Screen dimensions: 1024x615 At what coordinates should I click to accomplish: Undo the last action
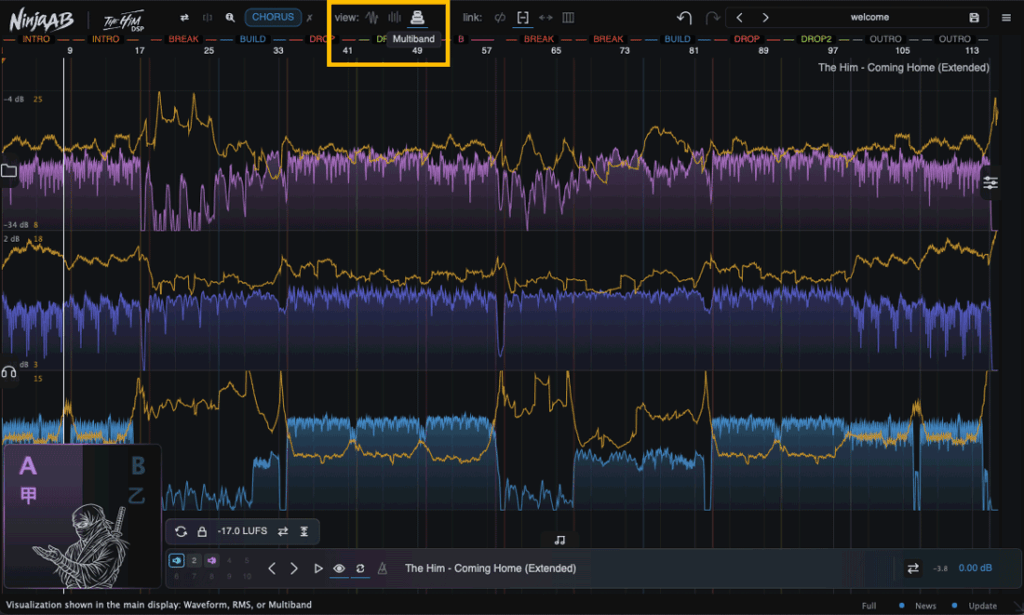pos(684,18)
